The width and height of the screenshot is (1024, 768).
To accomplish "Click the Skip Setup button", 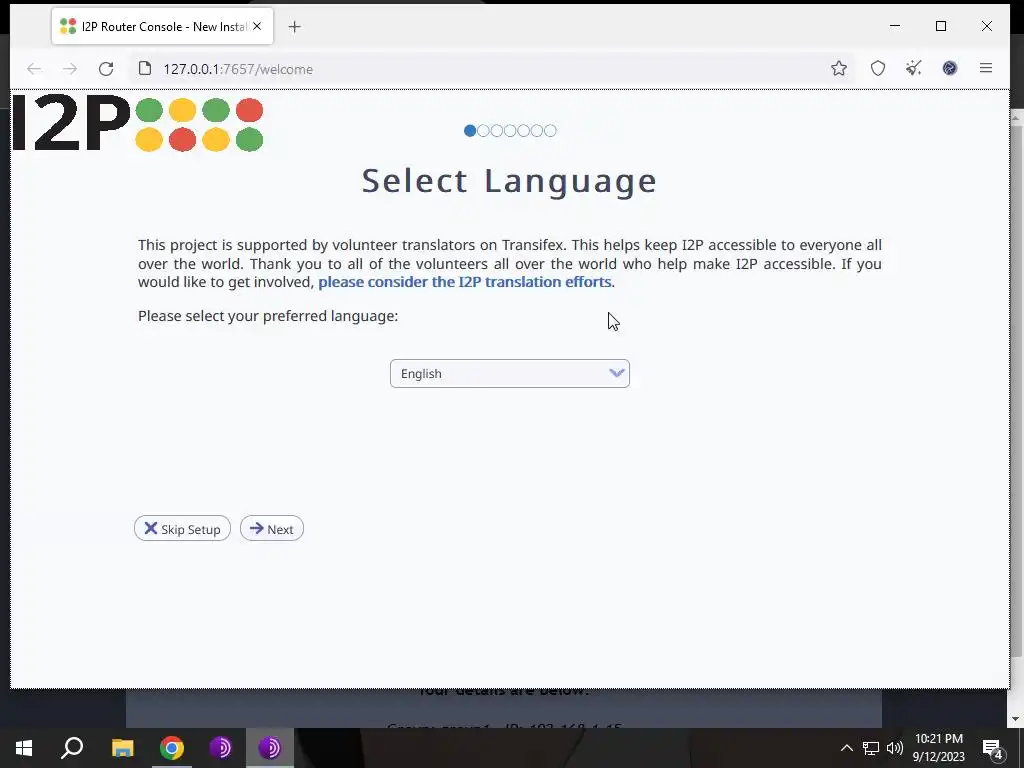I will (x=182, y=529).
